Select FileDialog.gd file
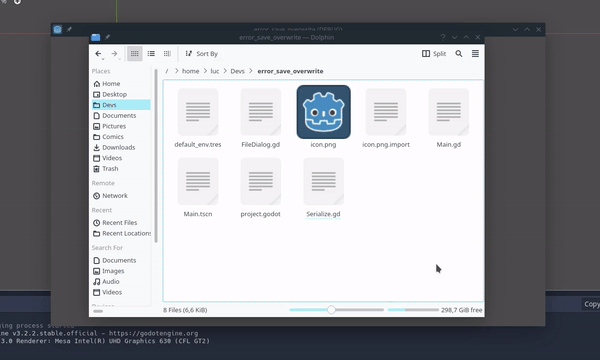600x360 pixels. [x=261, y=118]
